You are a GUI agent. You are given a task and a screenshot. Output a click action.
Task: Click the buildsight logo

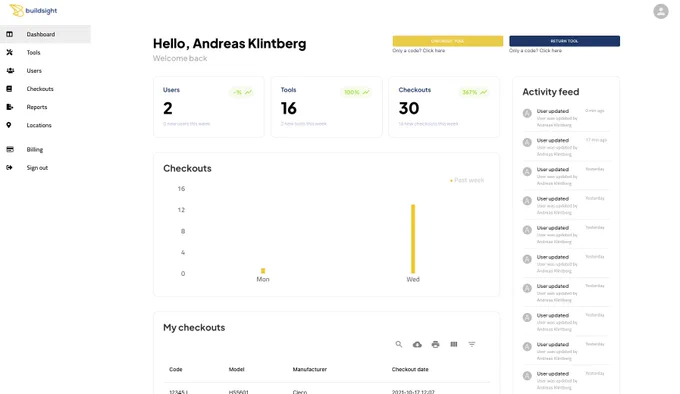[33, 10]
